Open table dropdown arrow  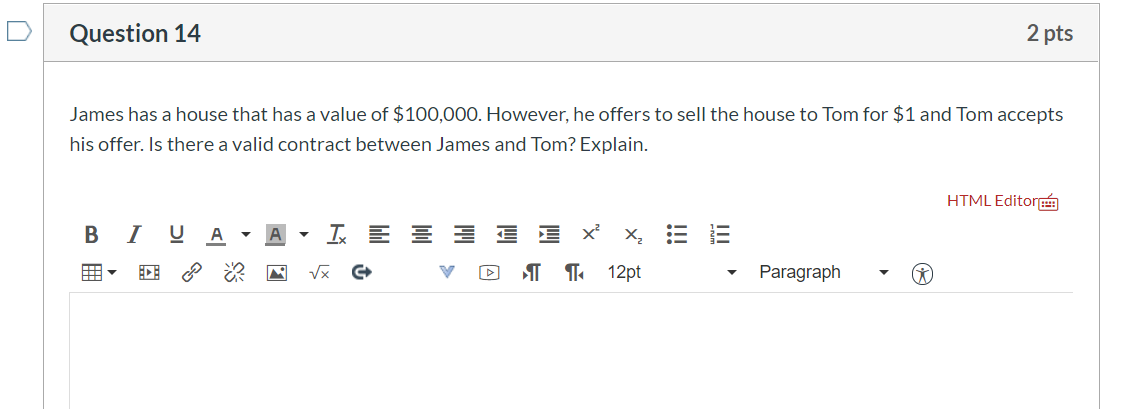[x=113, y=273]
